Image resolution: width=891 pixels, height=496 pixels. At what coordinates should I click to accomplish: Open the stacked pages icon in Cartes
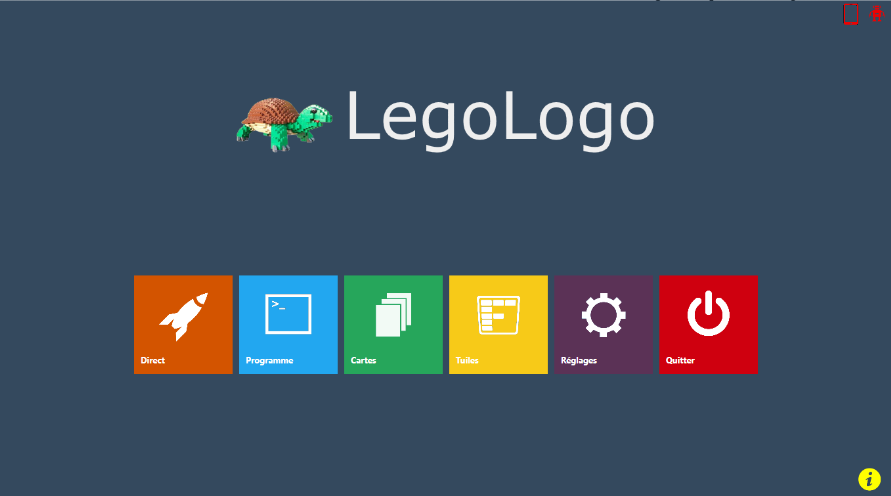393,315
